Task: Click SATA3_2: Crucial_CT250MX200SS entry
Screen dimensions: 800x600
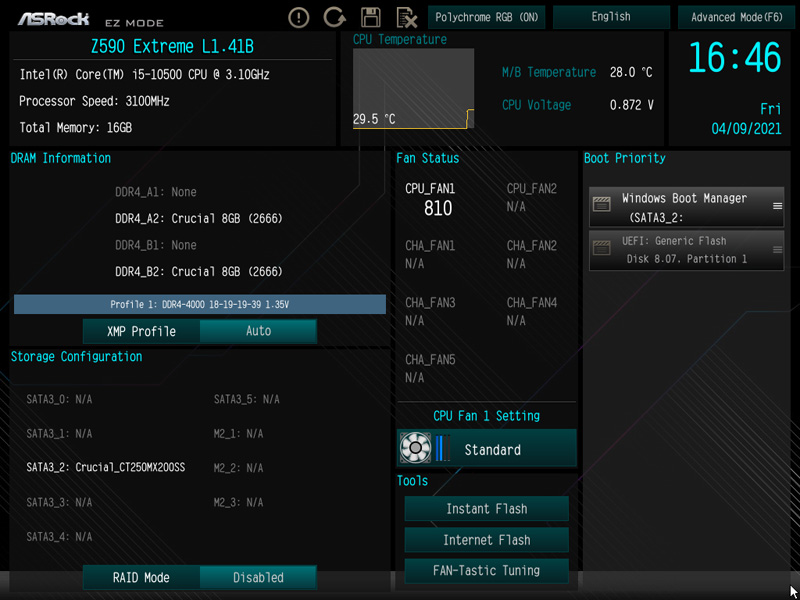Action: (x=106, y=467)
